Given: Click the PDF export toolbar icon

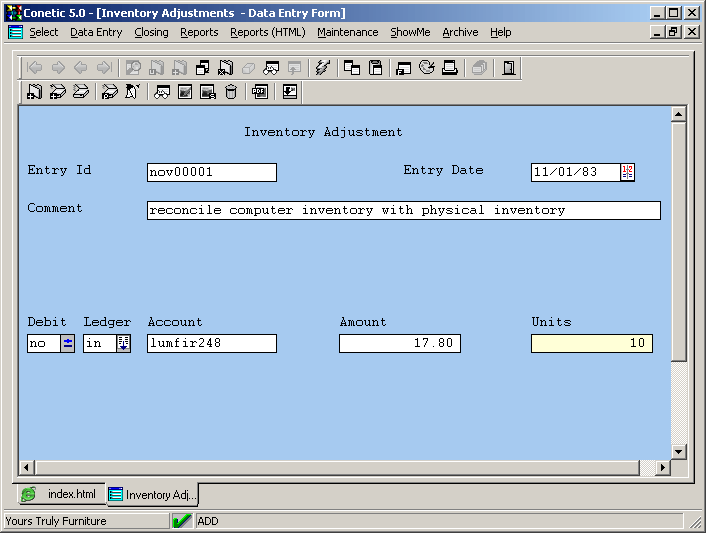Looking at the screenshot, I should point(259,92).
